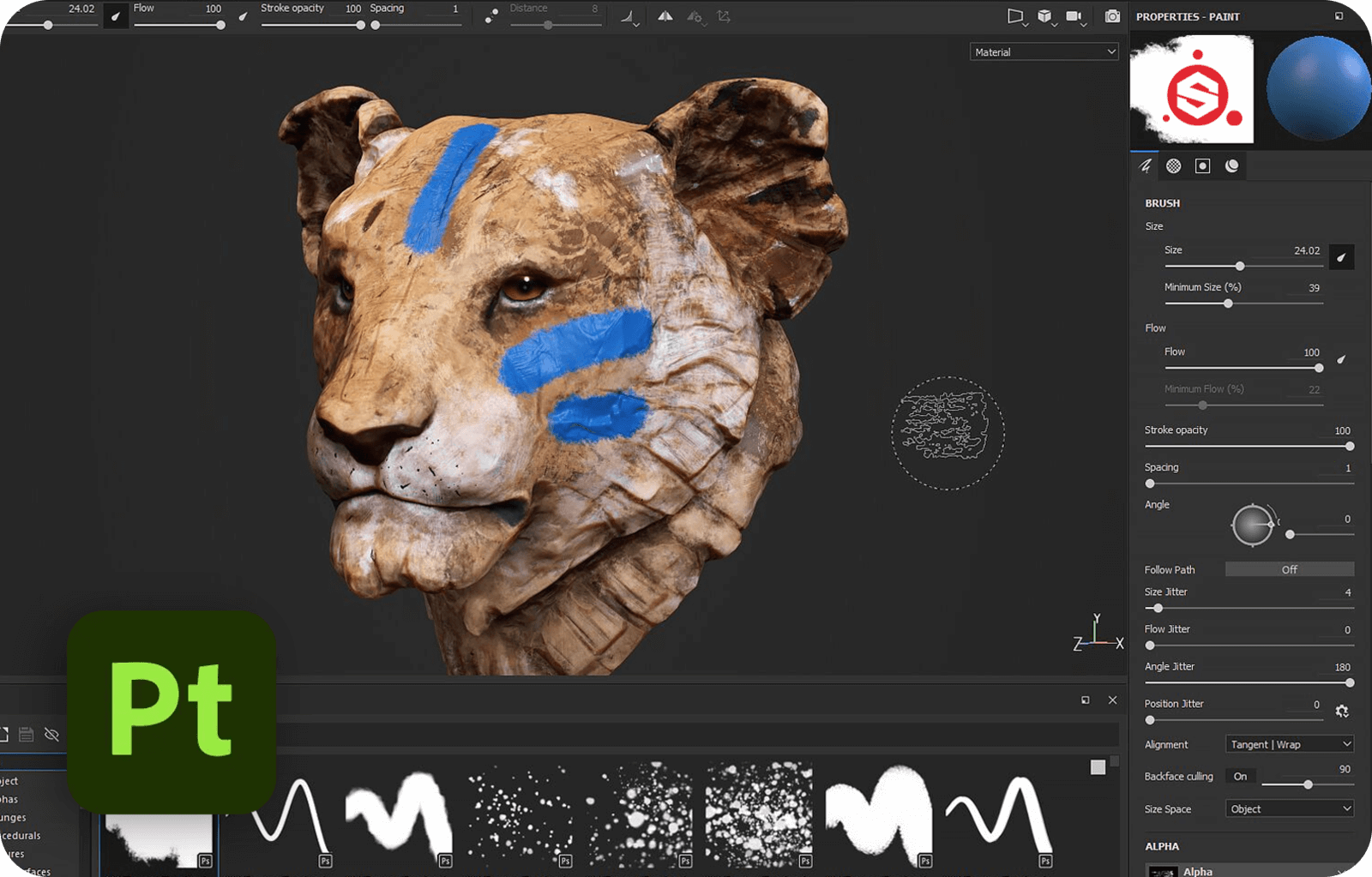
Task: Open symmetry settings icon in toolbar
Action: [x=695, y=16]
